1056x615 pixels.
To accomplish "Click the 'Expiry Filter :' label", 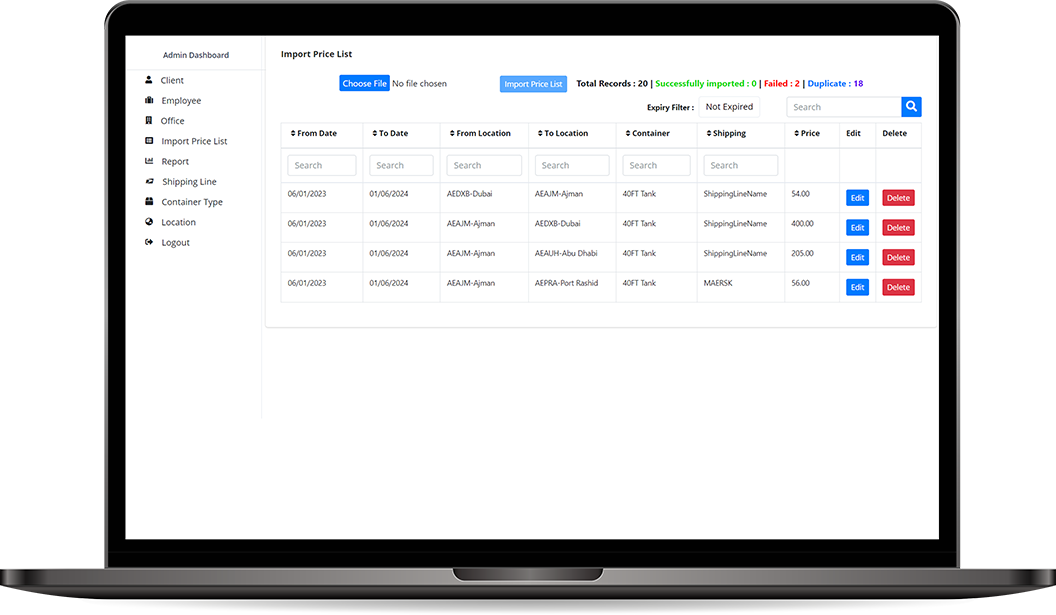I will (x=671, y=107).
